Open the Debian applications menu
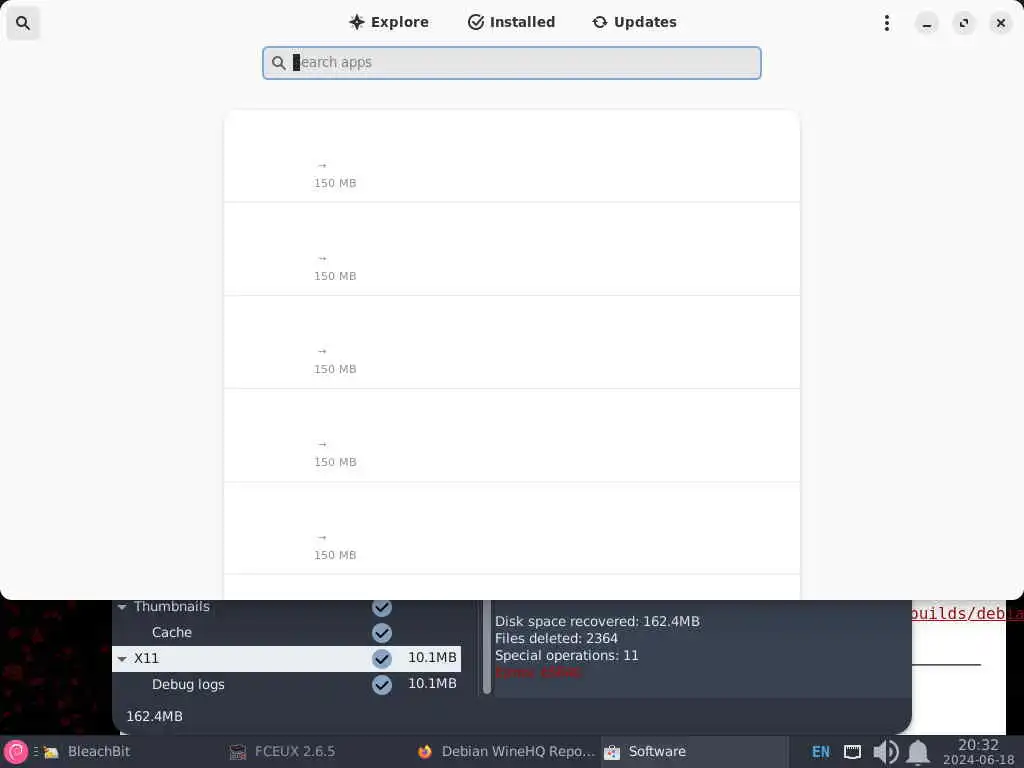Screen dimensions: 1024x768 [x=16, y=752]
